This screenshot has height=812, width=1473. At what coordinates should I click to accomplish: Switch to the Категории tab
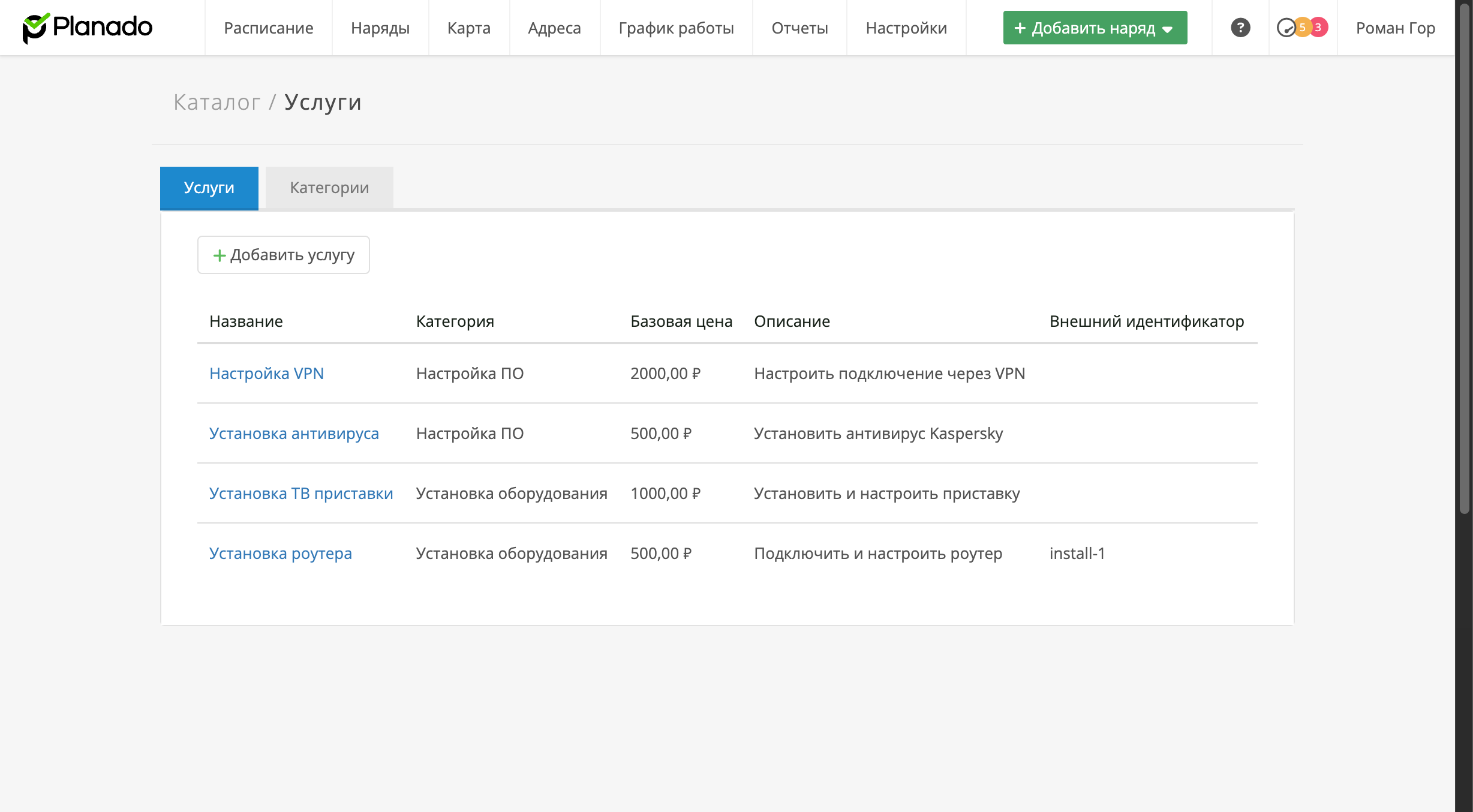[329, 188]
